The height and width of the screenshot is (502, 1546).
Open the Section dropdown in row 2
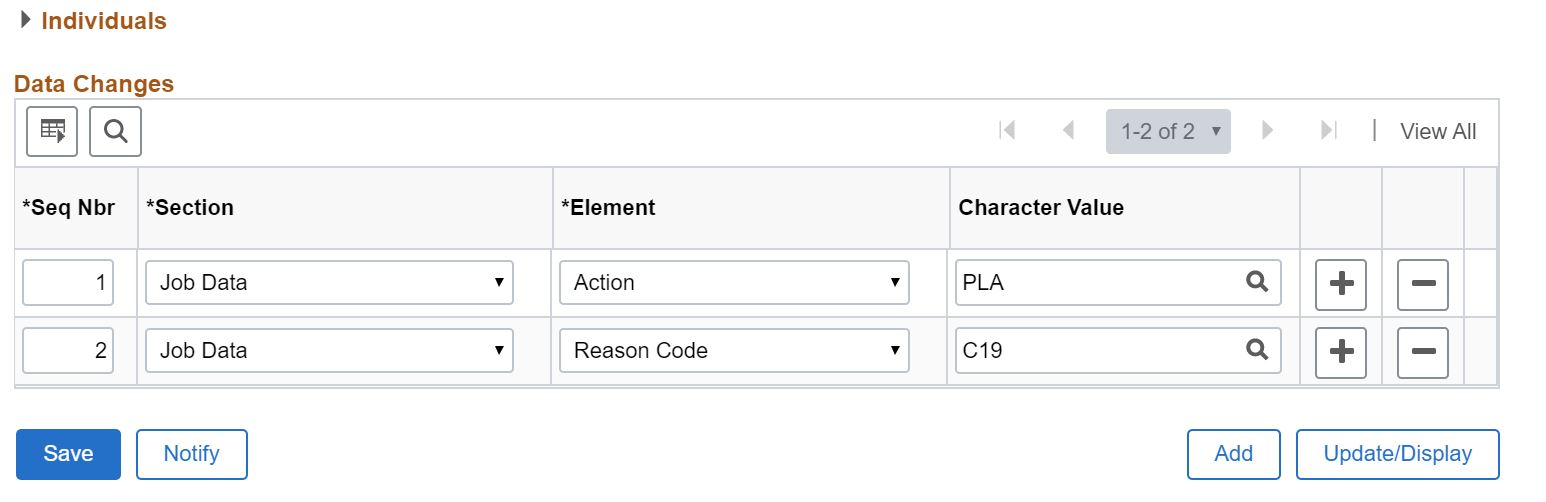click(329, 351)
